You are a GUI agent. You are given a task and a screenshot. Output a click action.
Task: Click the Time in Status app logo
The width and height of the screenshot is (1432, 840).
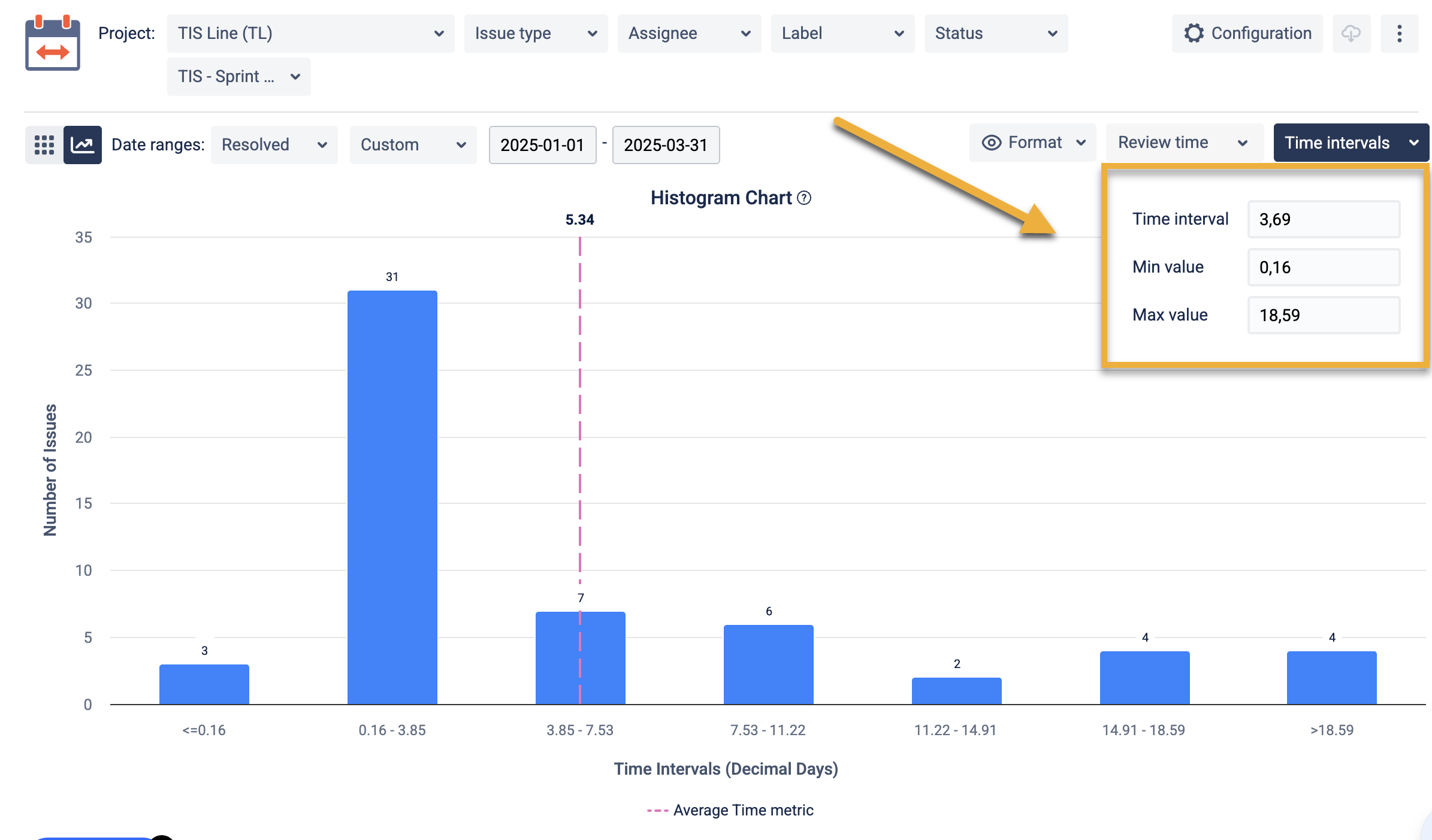(53, 43)
